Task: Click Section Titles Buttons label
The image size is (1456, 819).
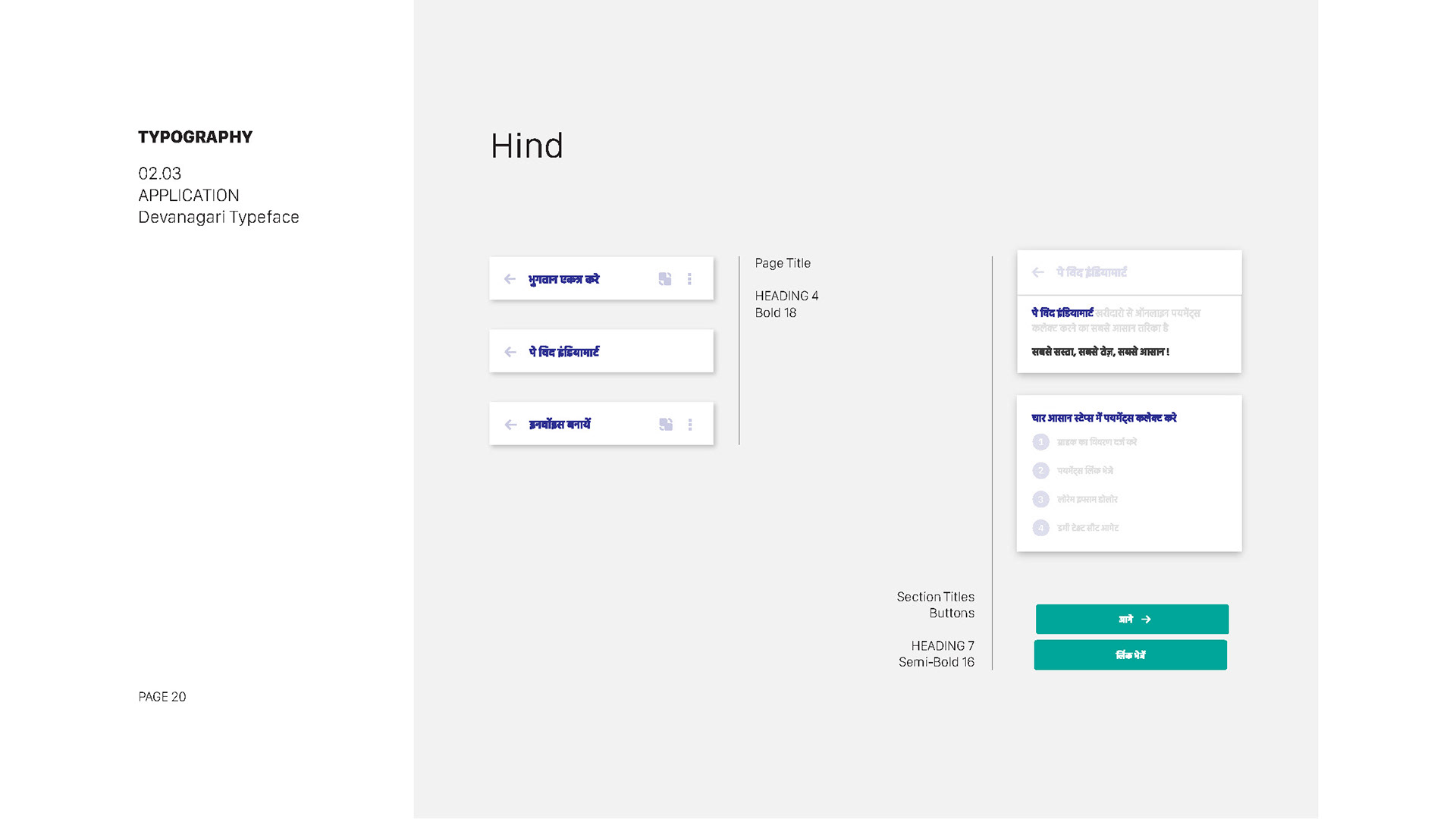Action: click(936, 605)
